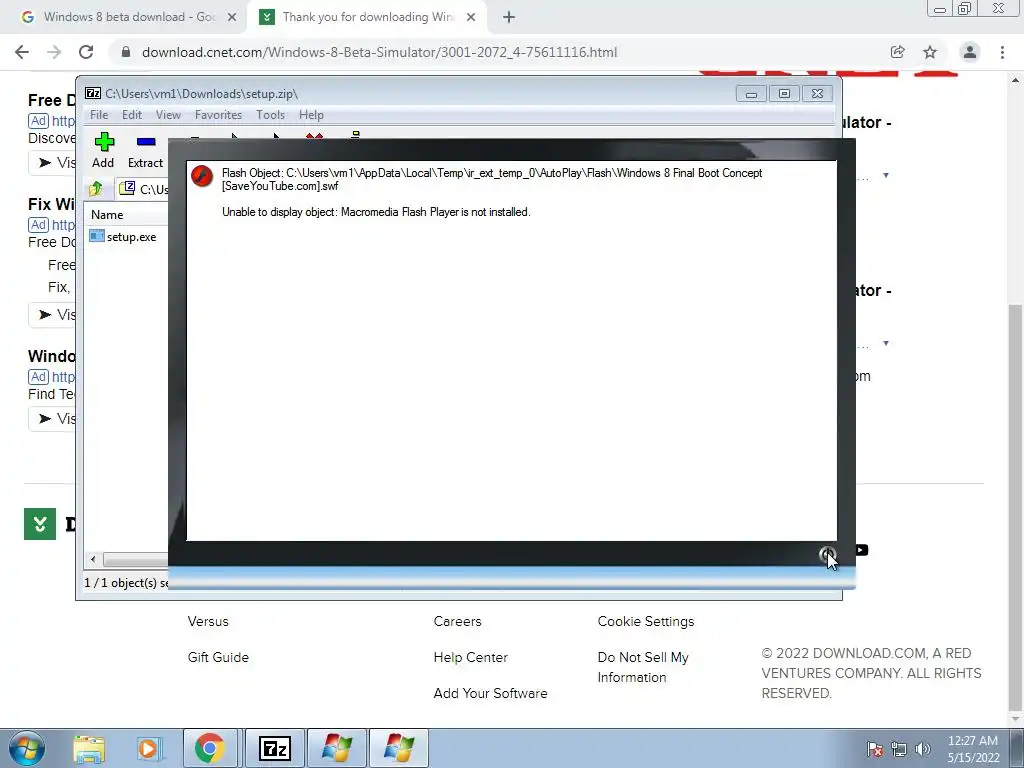Open the View menu in 7-Zip

[x=168, y=115]
